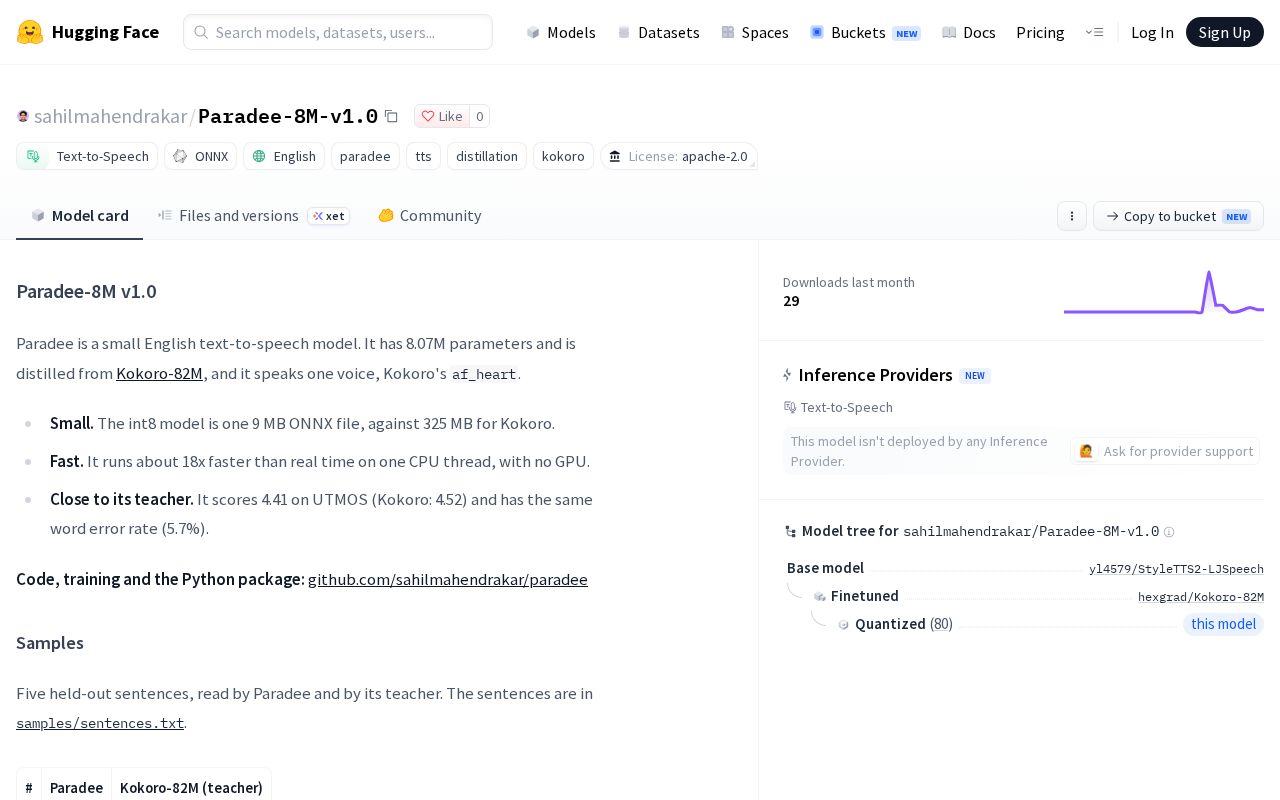
Task: Switch to the Model card tab
Action: pos(80,215)
